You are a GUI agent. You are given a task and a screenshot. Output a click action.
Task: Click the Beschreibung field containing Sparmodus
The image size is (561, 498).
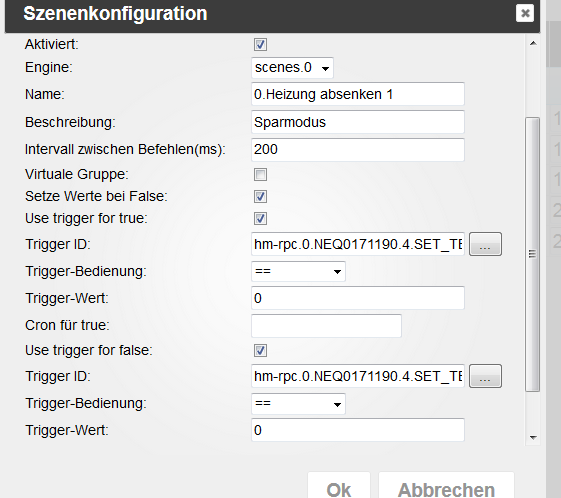coord(358,122)
